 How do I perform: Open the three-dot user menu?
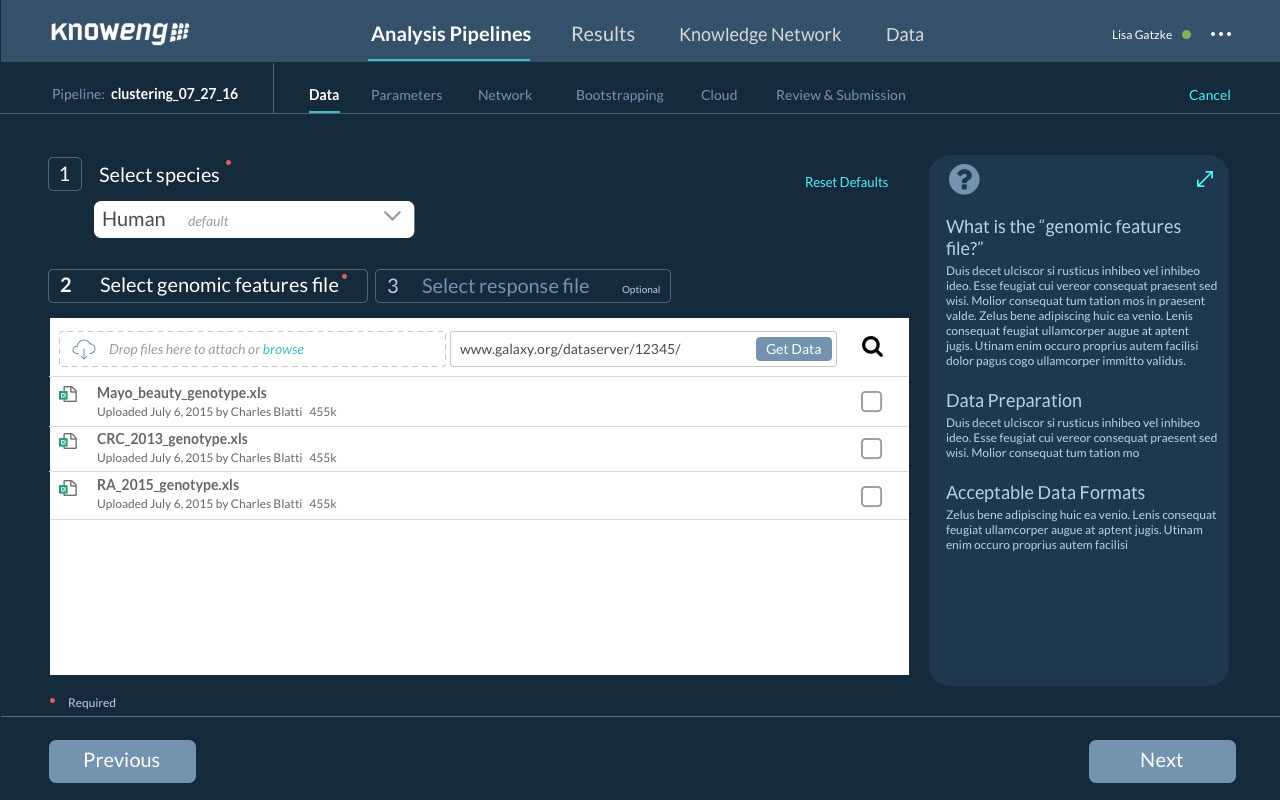click(x=1220, y=34)
